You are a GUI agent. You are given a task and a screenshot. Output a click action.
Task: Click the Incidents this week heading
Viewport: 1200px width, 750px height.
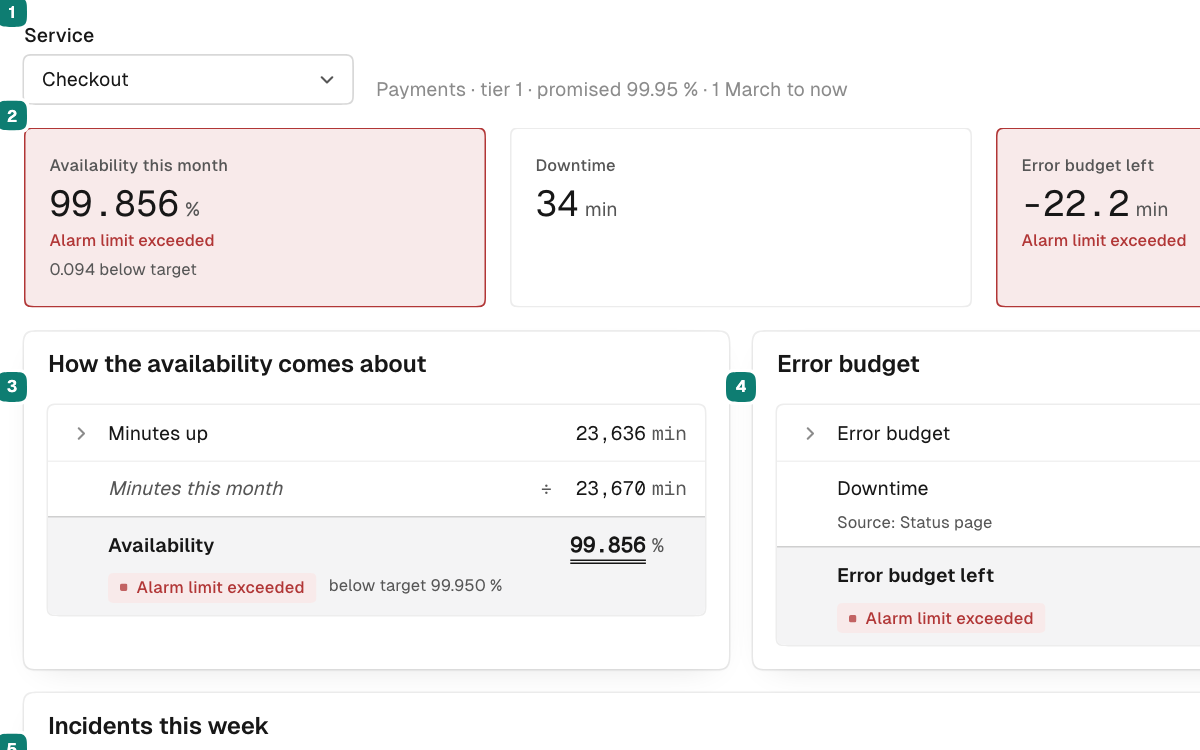point(158,726)
